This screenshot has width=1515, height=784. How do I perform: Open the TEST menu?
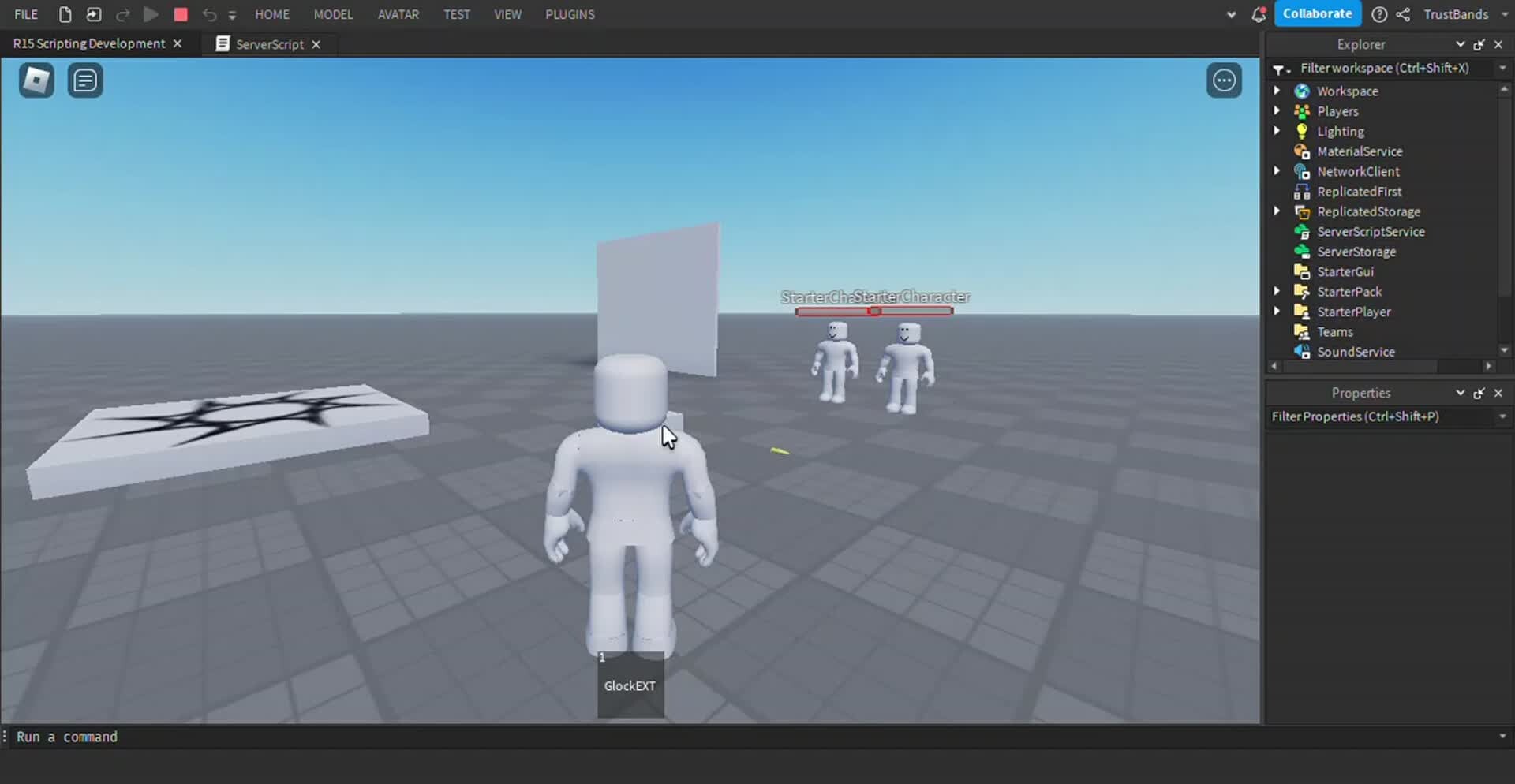[x=456, y=14]
